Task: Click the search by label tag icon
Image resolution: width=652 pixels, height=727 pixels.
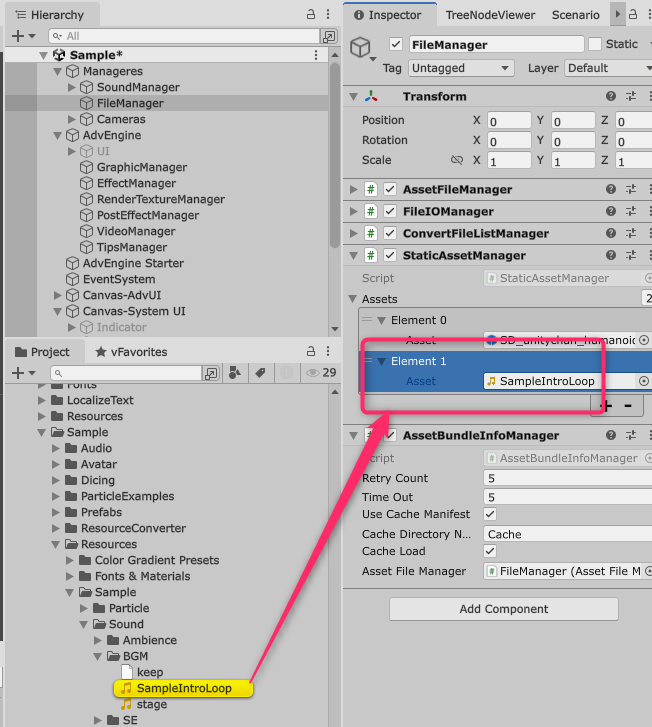Action: (x=259, y=373)
